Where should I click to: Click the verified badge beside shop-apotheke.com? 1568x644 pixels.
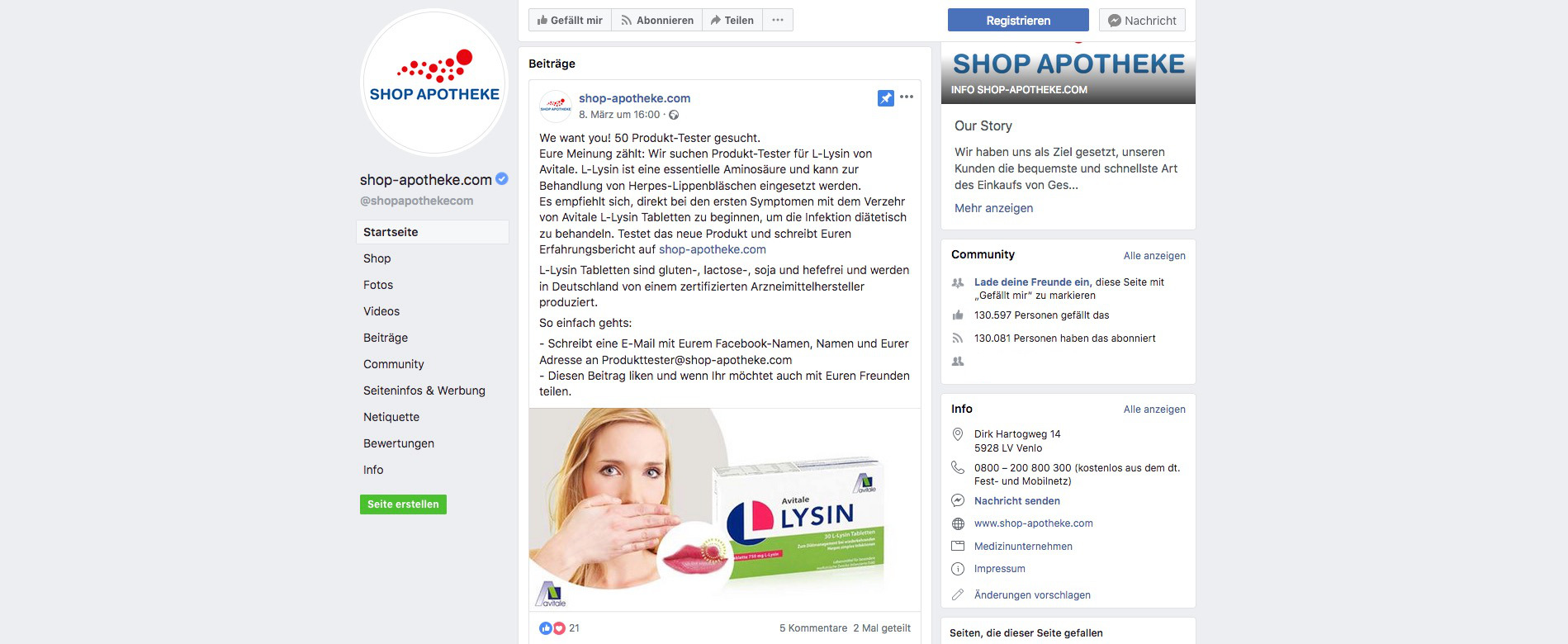coord(501,178)
